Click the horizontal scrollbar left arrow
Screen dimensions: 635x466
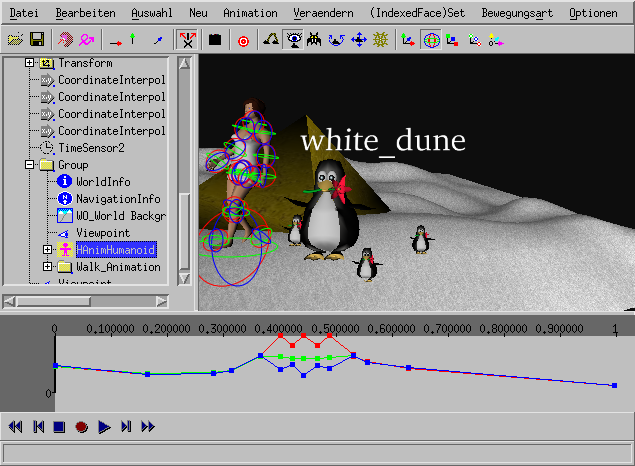point(9,301)
